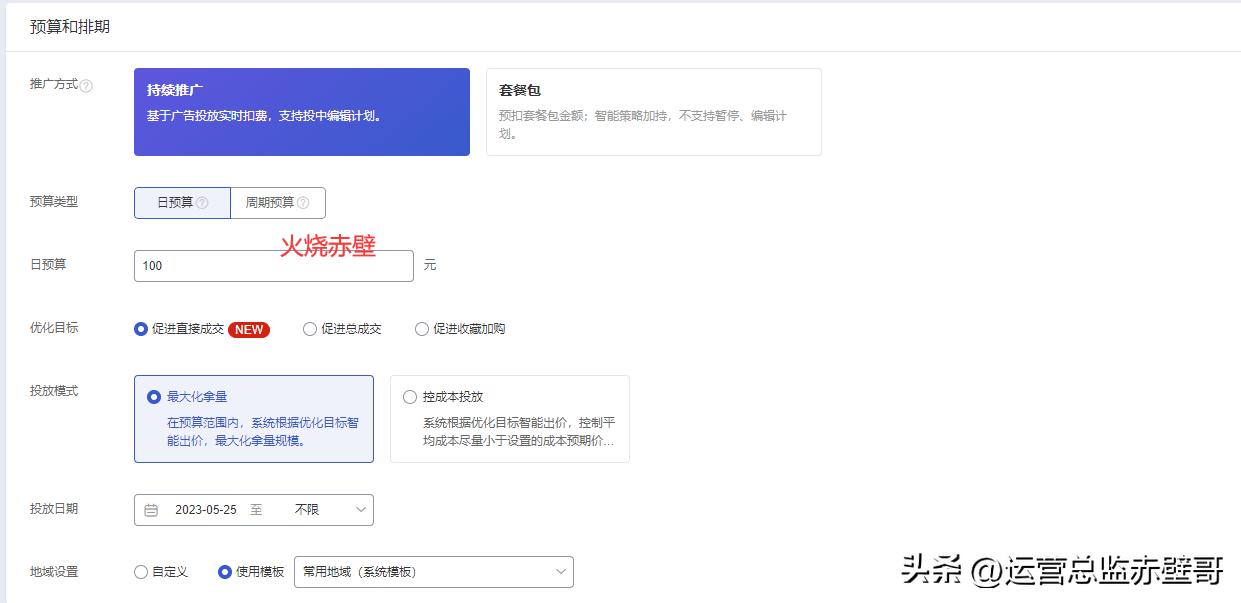Click the question mark icon inside 日预算 tab
The height and width of the screenshot is (603, 1241).
[x=202, y=202]
